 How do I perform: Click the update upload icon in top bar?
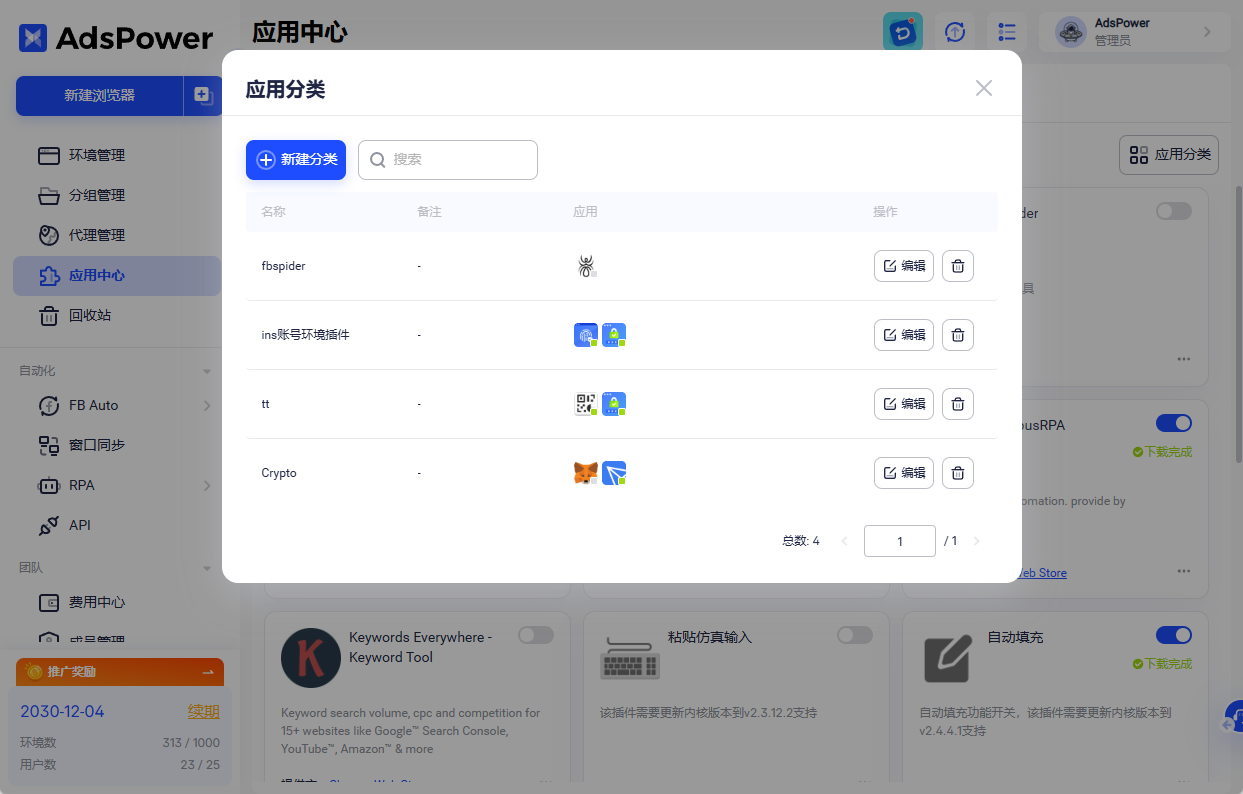[955, 32]
